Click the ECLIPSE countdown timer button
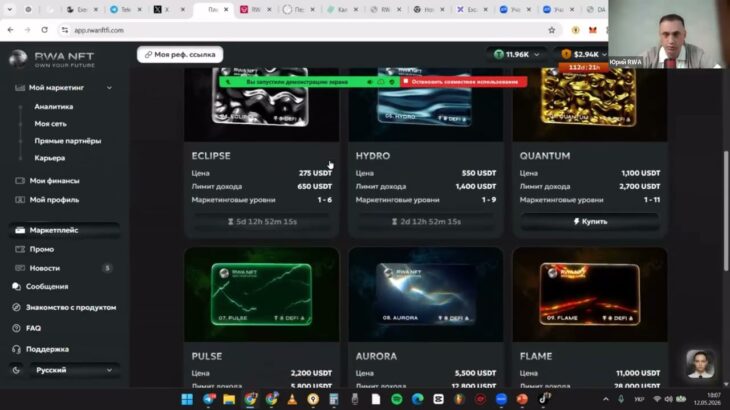 [262, 222]
